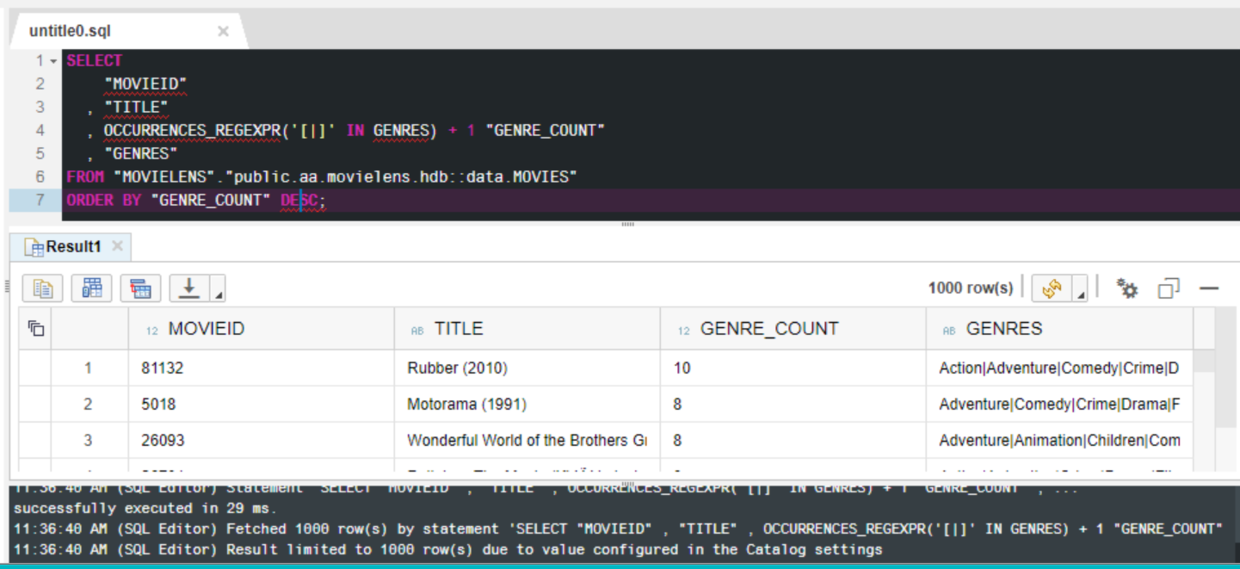This screenshot has height=569, width=1240.
Task: Place cursor on line 7 ORDER BY clause
Action: coord(196,200)
